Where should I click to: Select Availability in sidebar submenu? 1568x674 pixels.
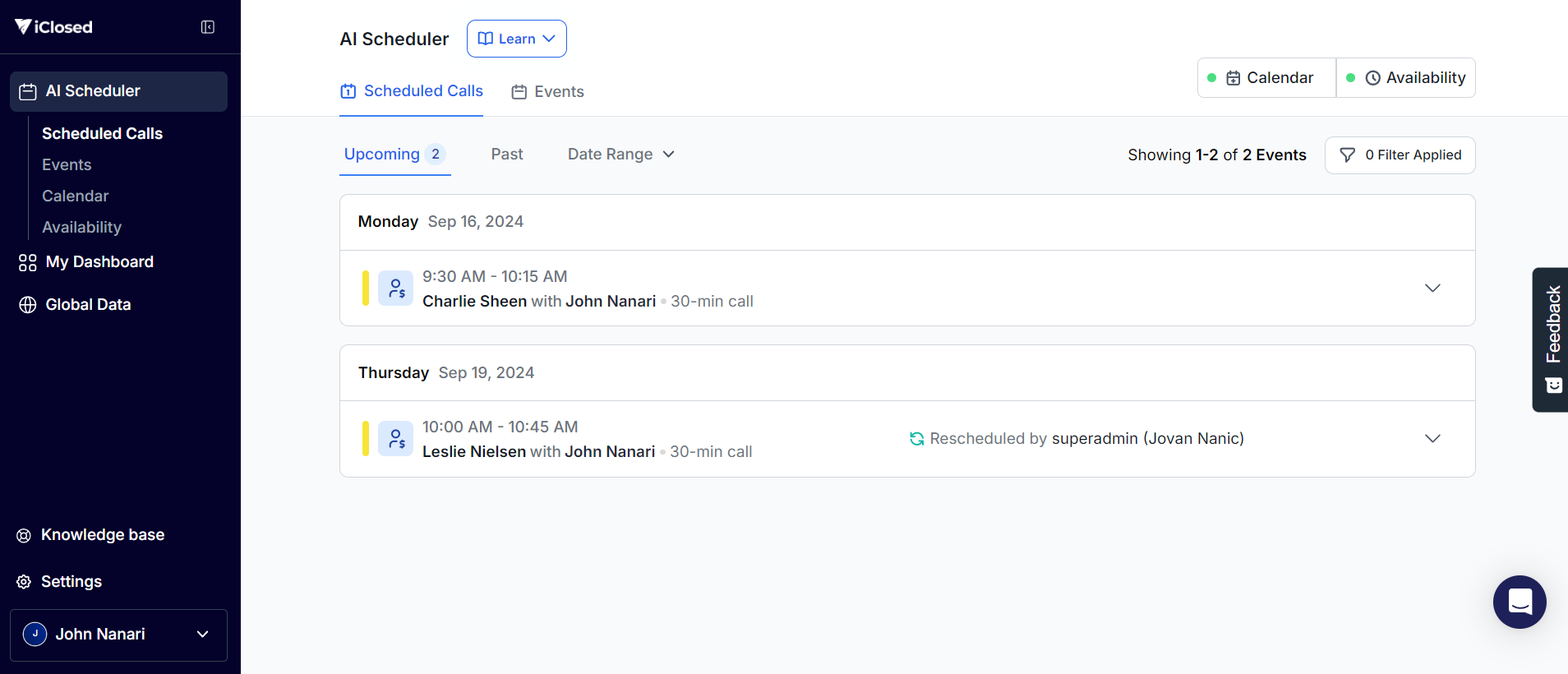pyautogui.click(x=81, y=228)
